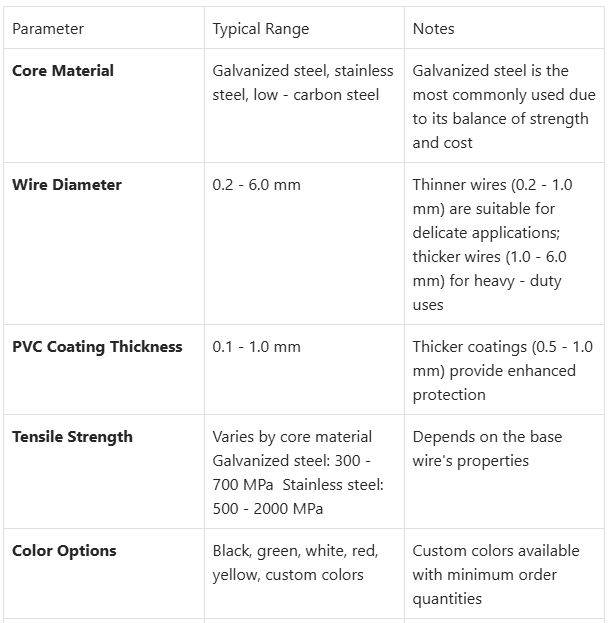
Task: Click the empty cell under Color Options label
Action: (x=100, y=590)
